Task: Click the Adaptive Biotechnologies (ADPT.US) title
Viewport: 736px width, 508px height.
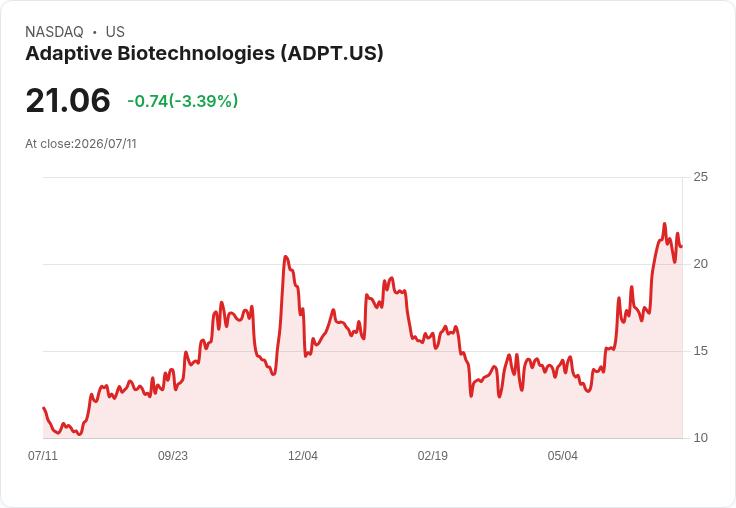Action: pos(204,54)
